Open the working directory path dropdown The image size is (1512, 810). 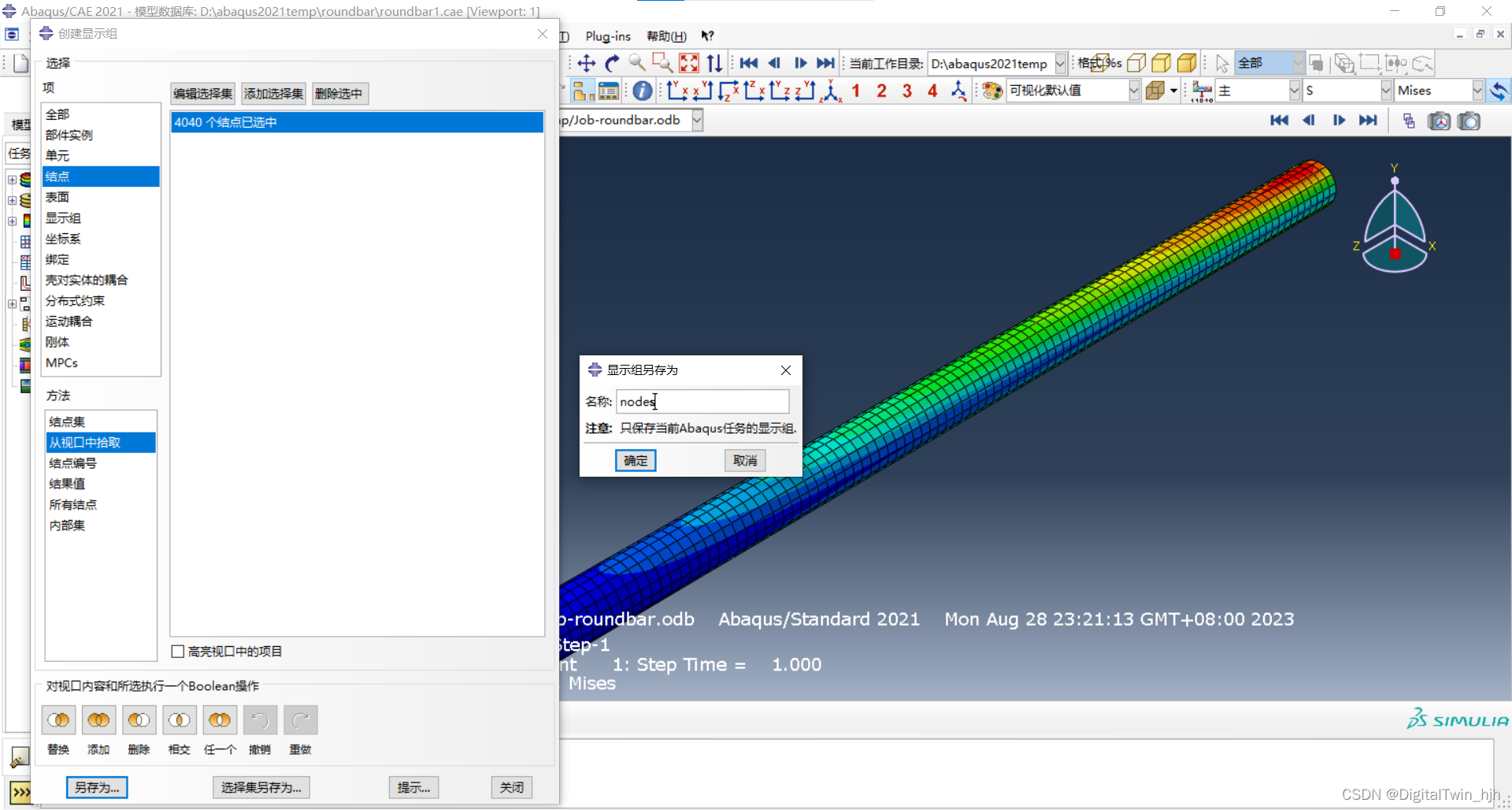(1060, 63)
